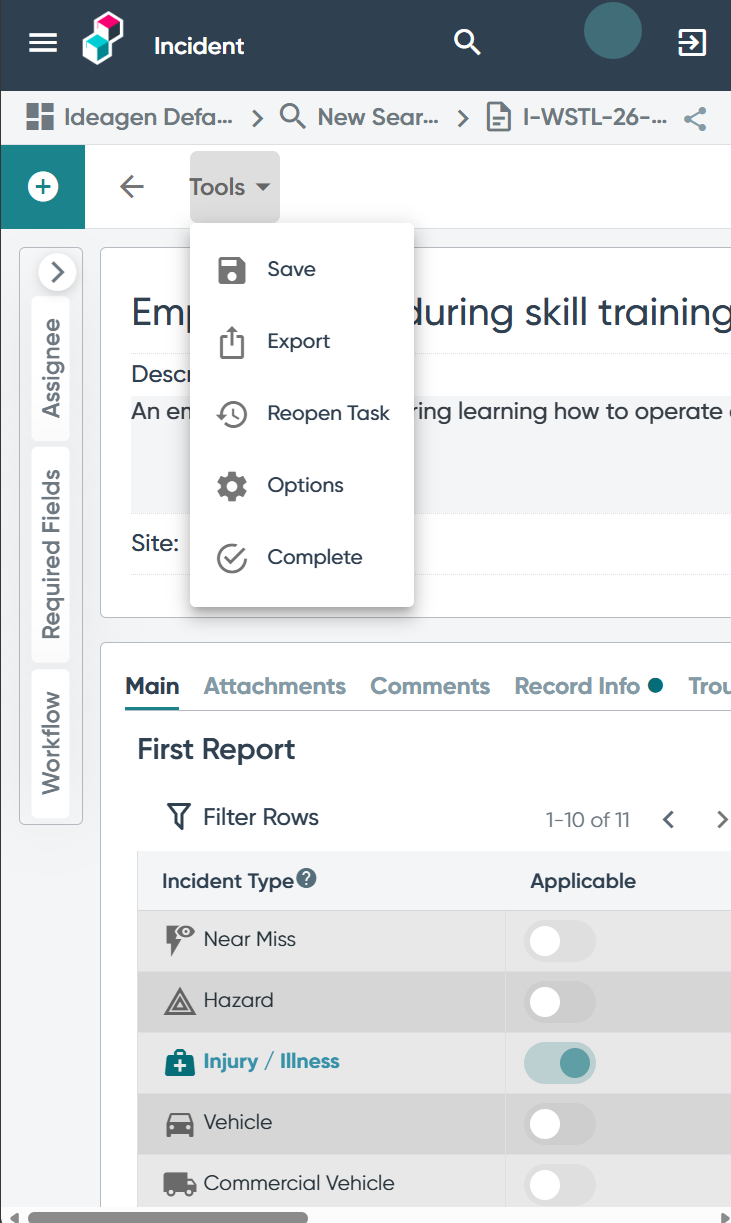Click the Ideagen cube logo
Viewport: 731px width, 1223px height.
point(103,39)
